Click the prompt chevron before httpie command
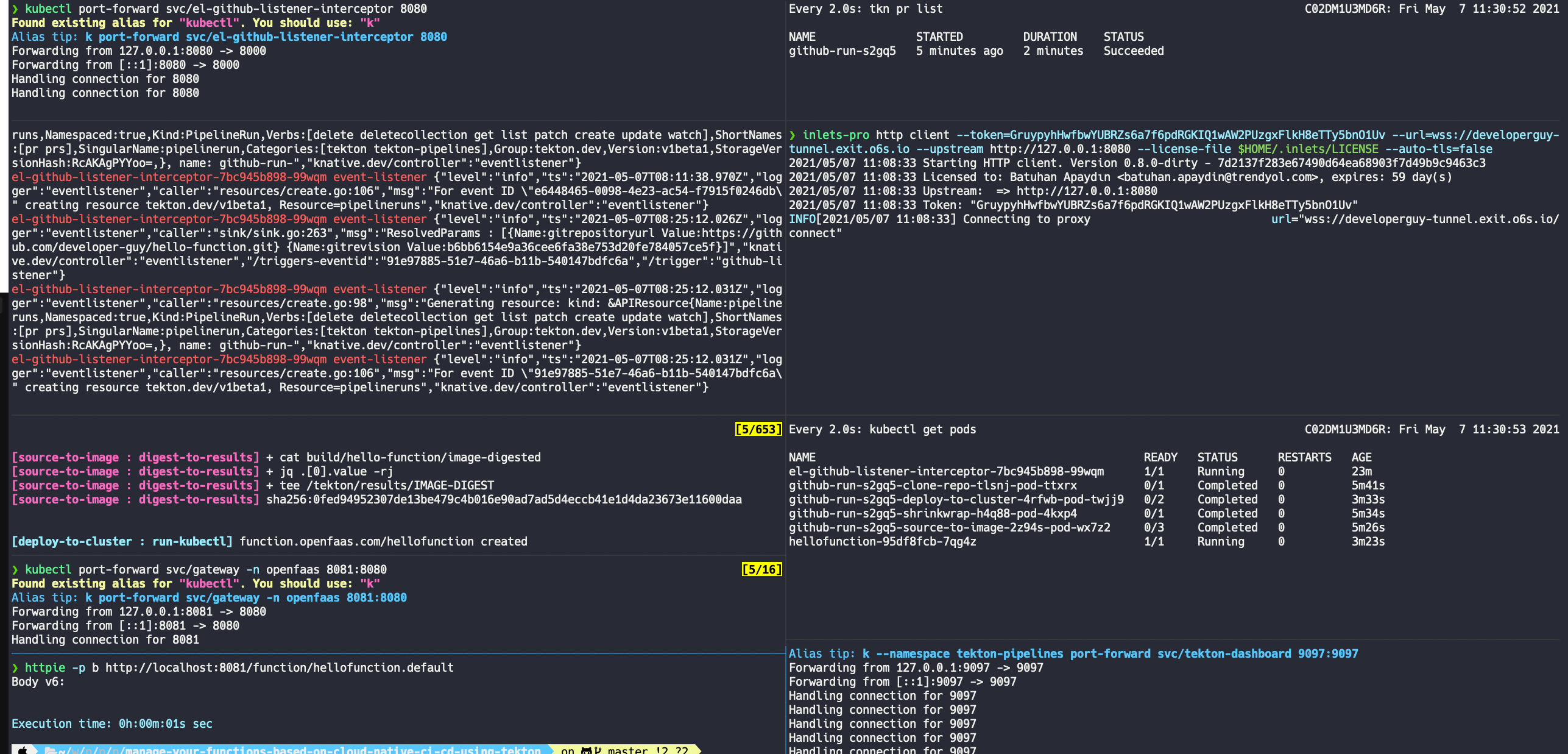Screen dimensions: 1568x754 [15, 667]
